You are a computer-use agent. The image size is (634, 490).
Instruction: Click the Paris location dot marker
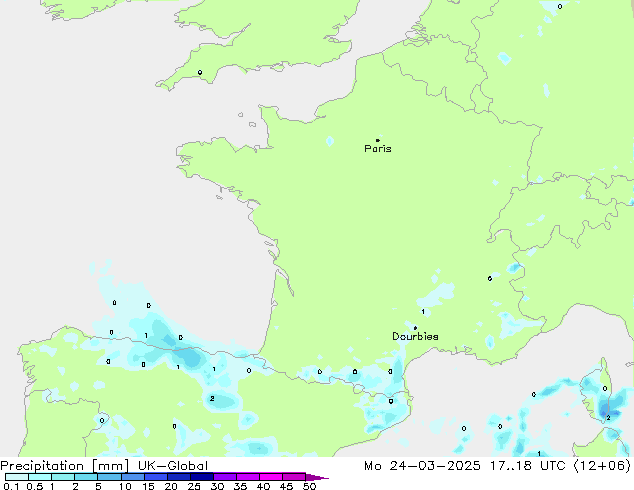point(378,140)
